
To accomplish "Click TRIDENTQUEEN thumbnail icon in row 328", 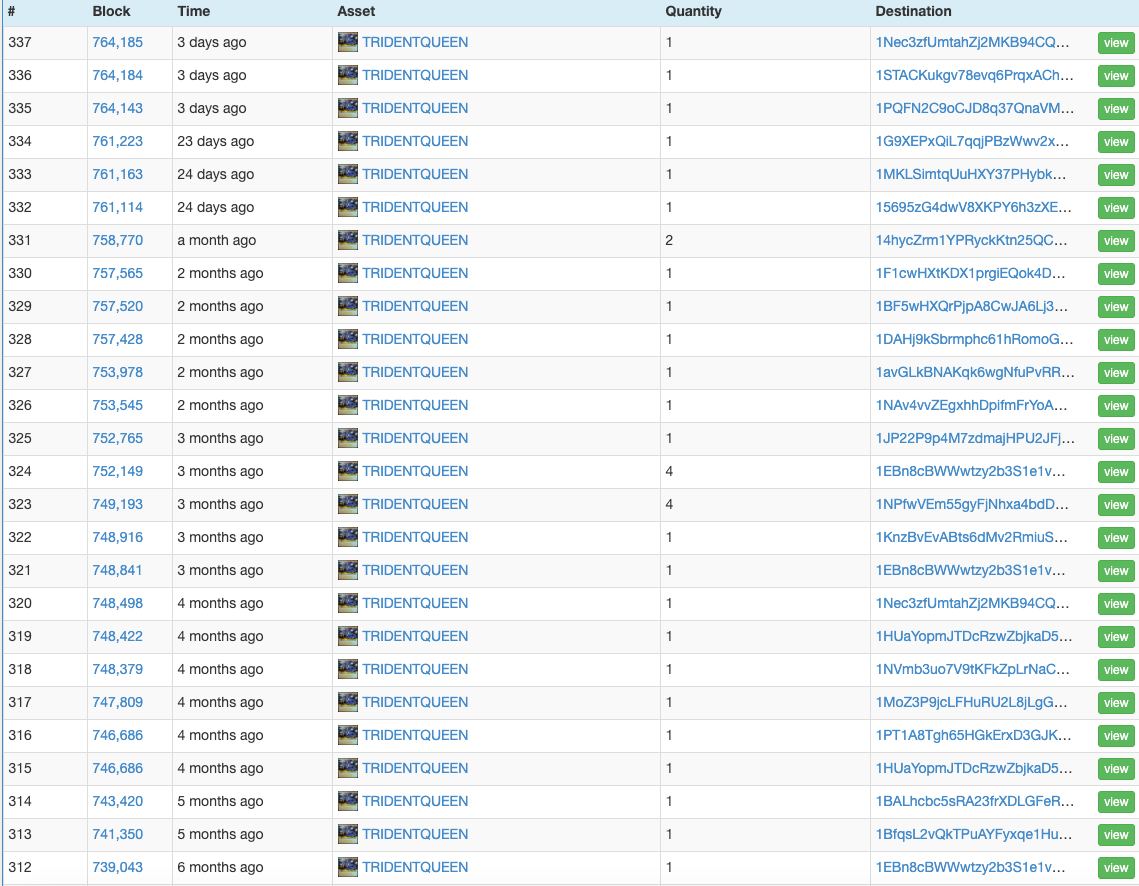I will point(348,339).
